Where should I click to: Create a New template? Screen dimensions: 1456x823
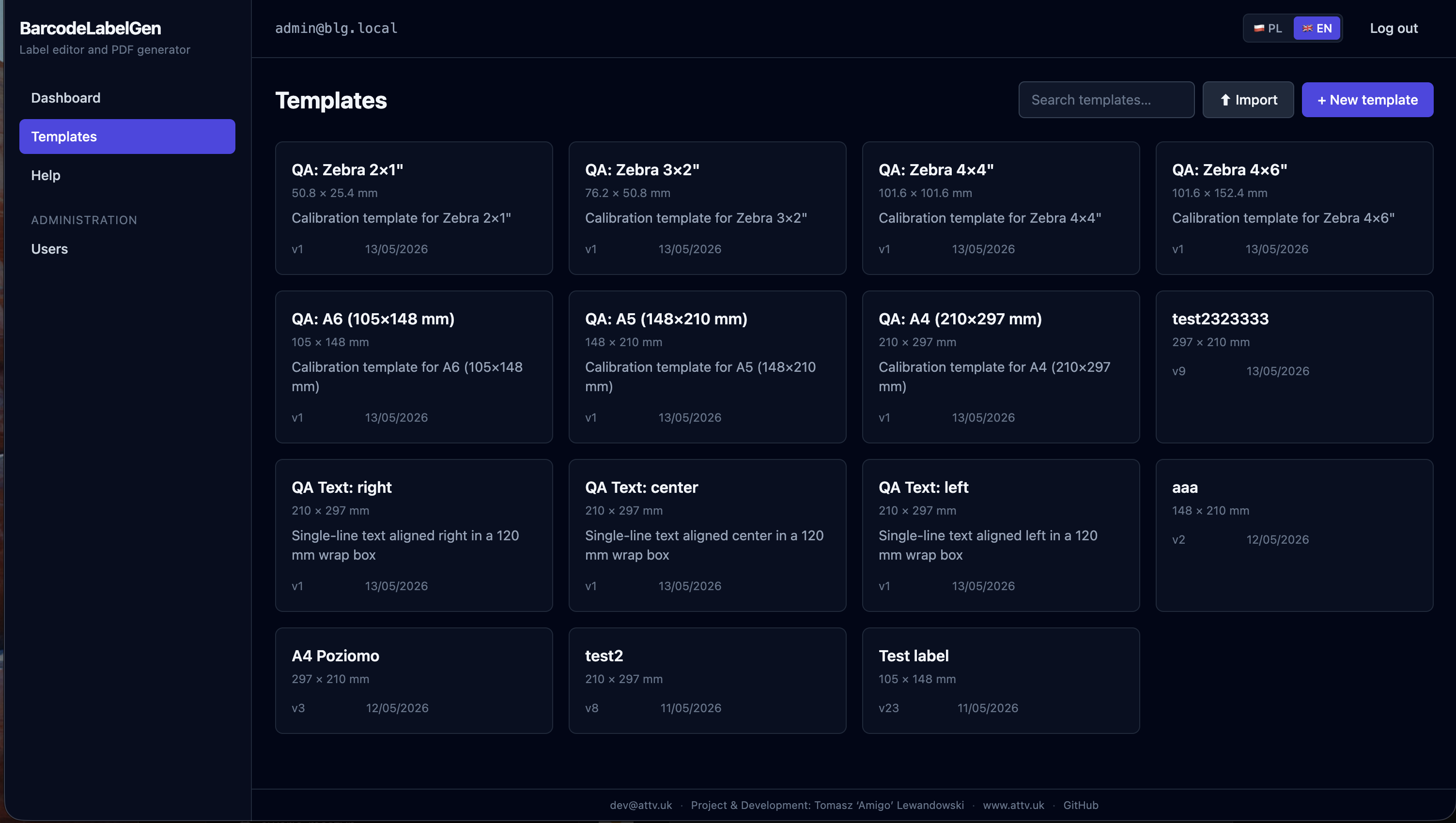[x=1367, y=99]
